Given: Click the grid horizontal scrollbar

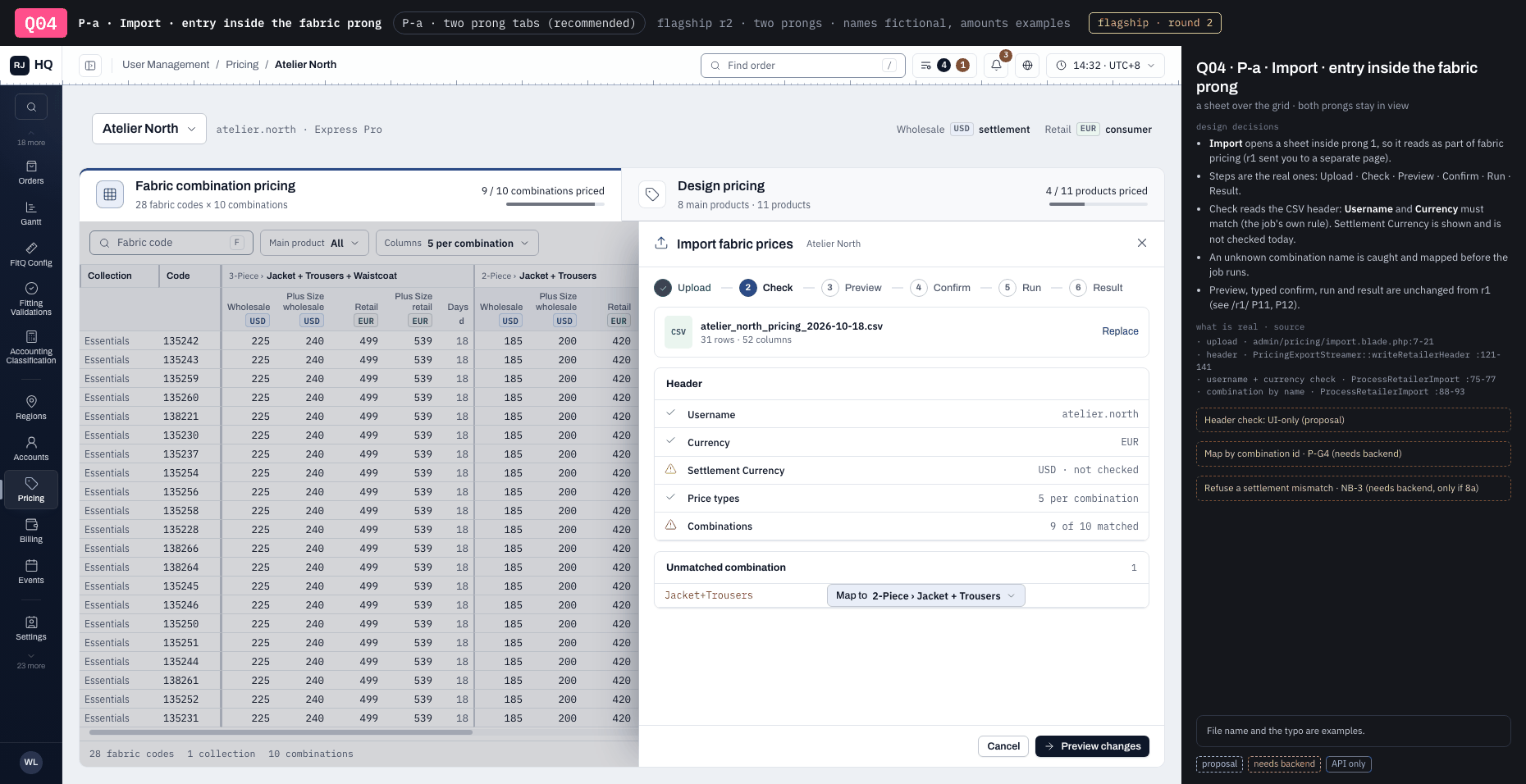Looking at the screenshot, I should click(x=281, y=732).
